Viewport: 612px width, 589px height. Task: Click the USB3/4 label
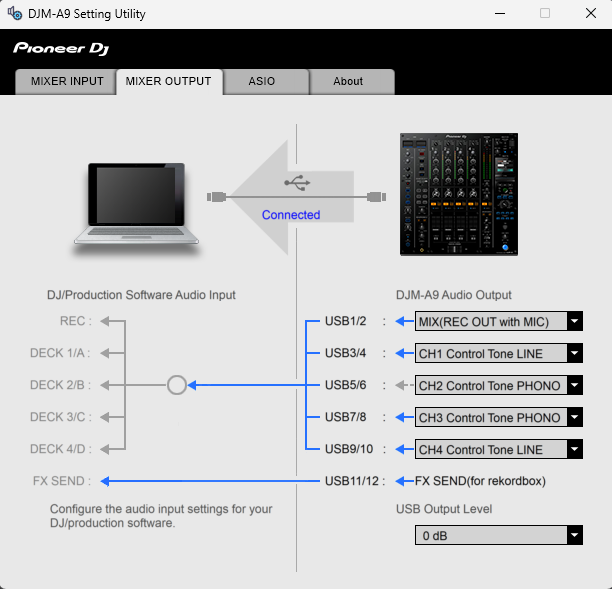coord(345,353)
